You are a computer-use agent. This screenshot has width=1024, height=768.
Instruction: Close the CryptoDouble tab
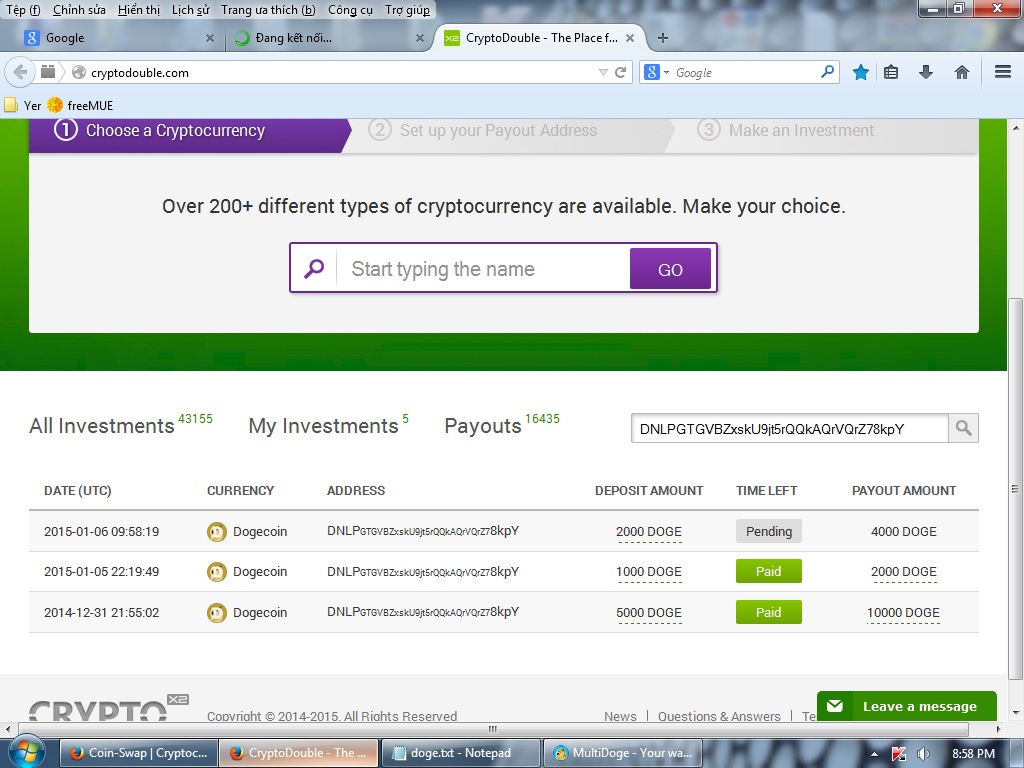pyautogui.click(x=630, y=38)
